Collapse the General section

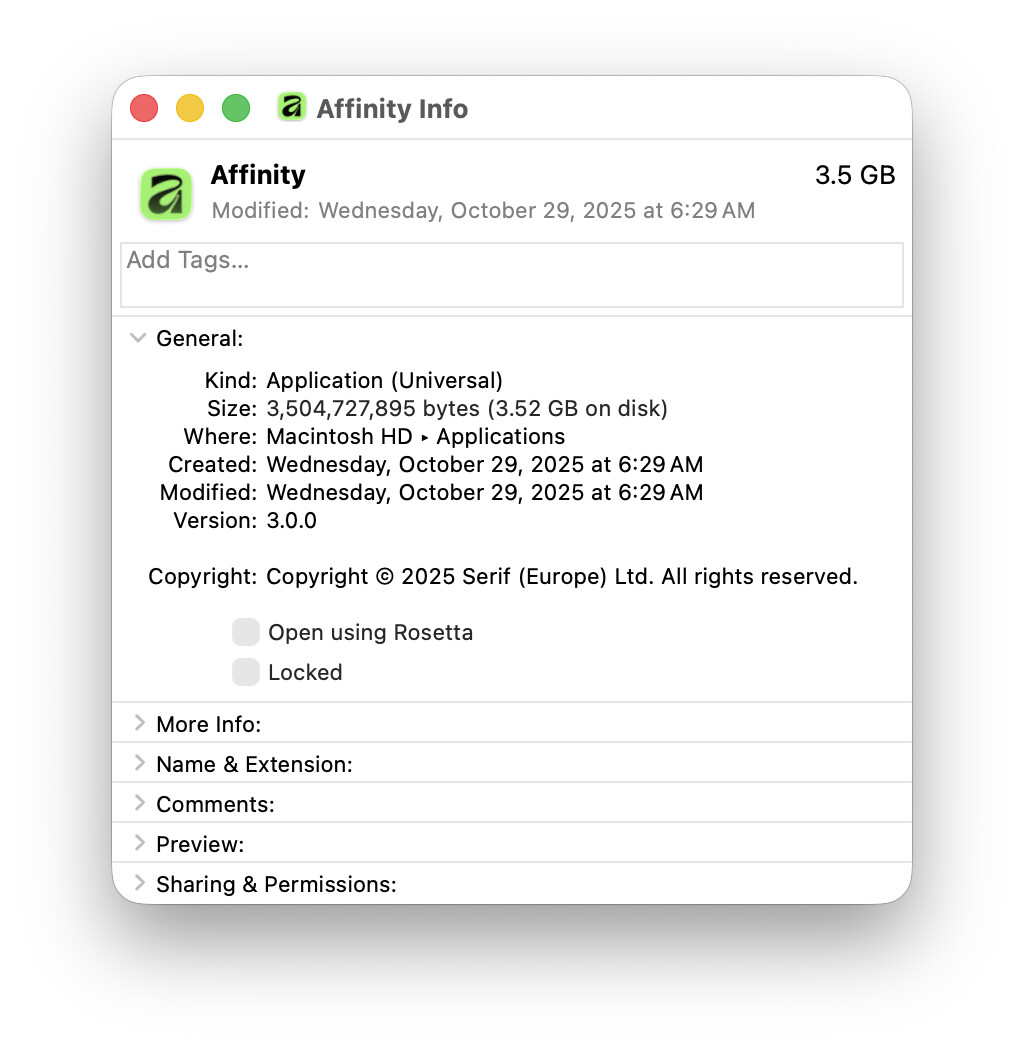click(x=138, y=338)
